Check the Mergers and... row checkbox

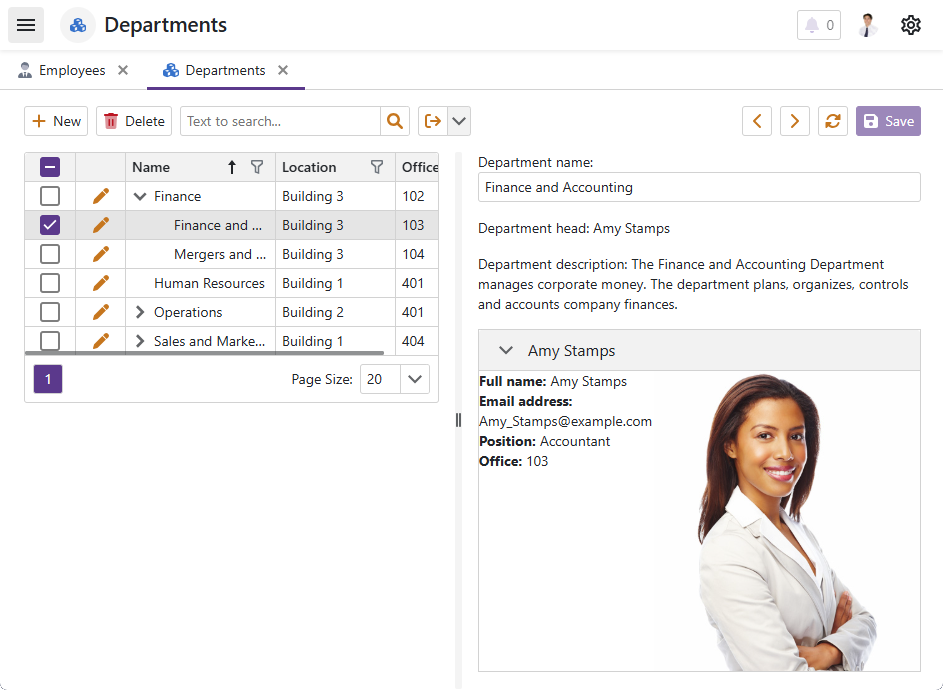[x=50, y=254]
